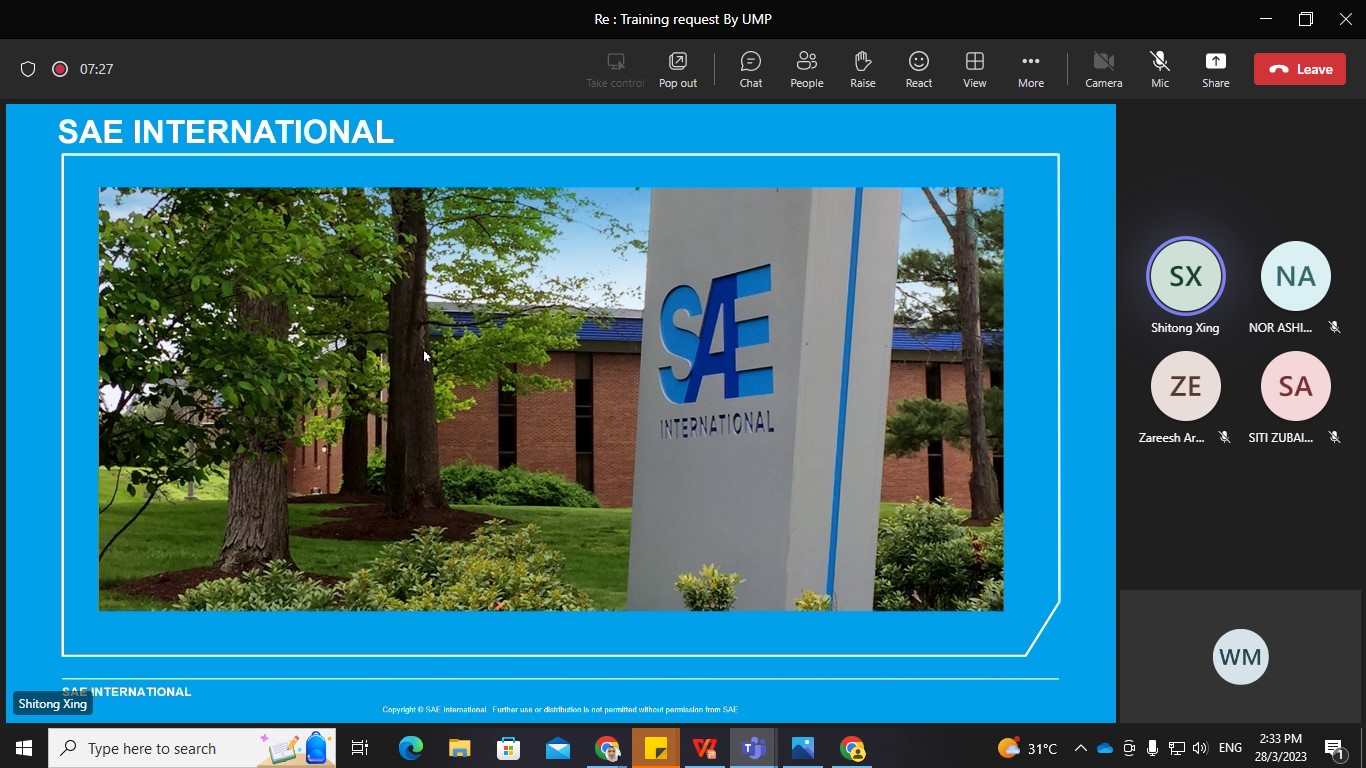Open the React emoji options
The width and height of the screenshot is (1366, 768).
(919, 69)
